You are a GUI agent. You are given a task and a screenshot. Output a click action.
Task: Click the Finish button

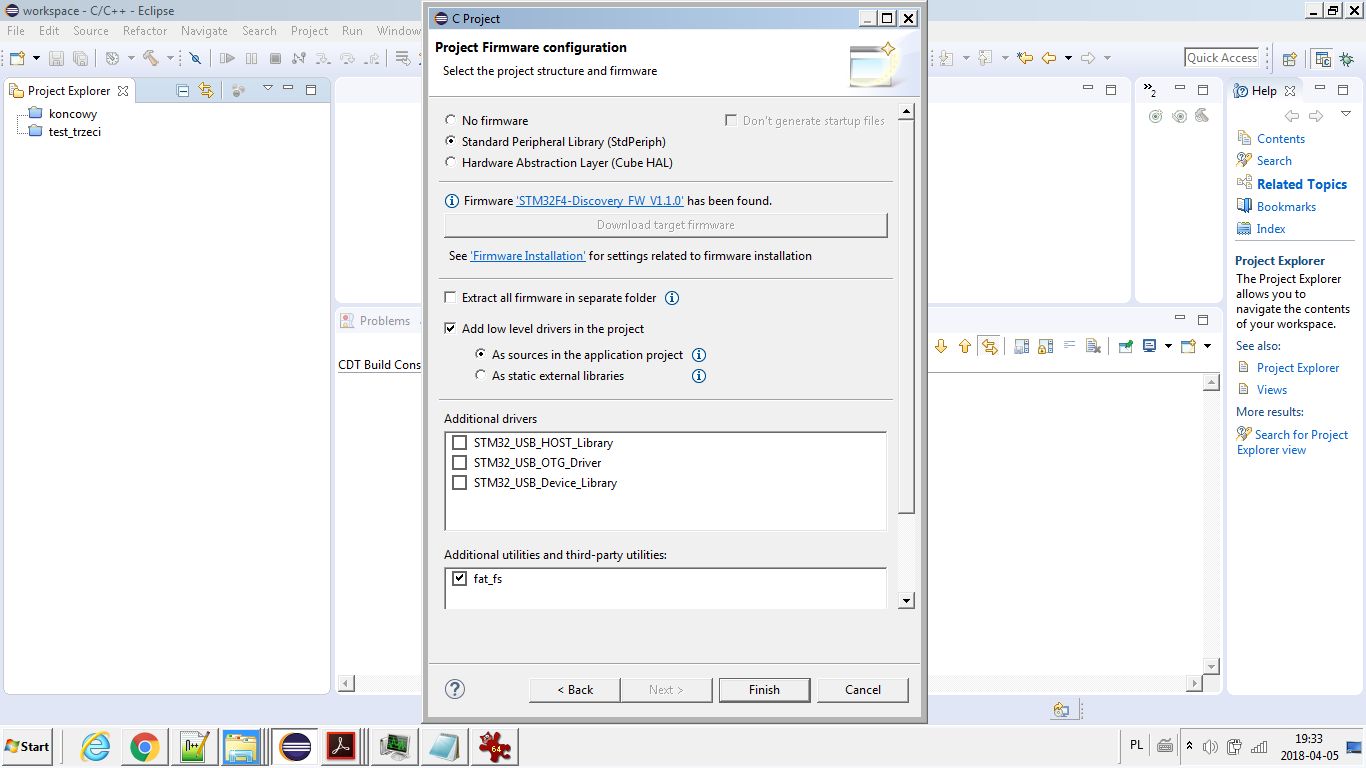[764, 690]
